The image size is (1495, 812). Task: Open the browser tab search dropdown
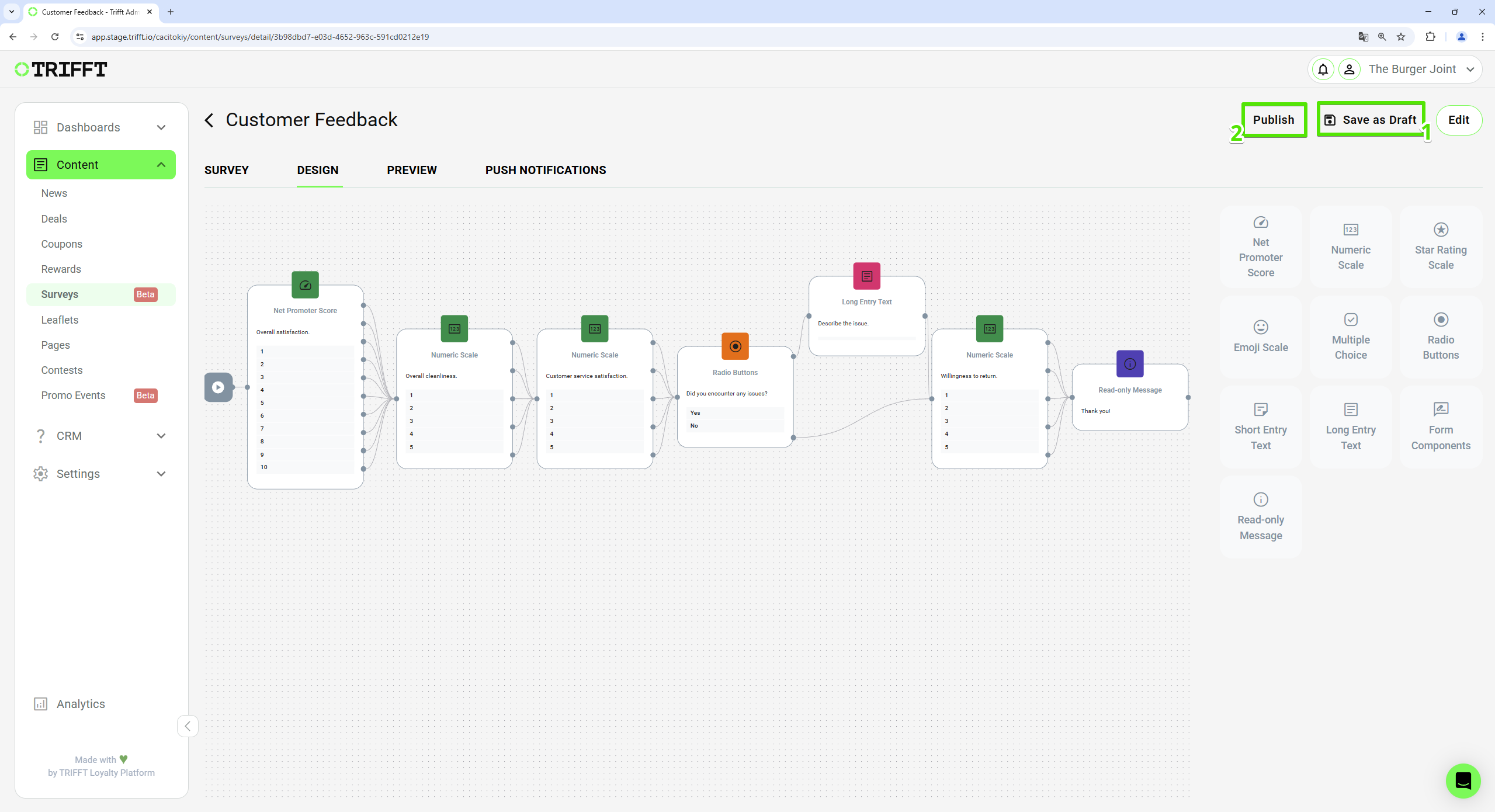point(12,12)
